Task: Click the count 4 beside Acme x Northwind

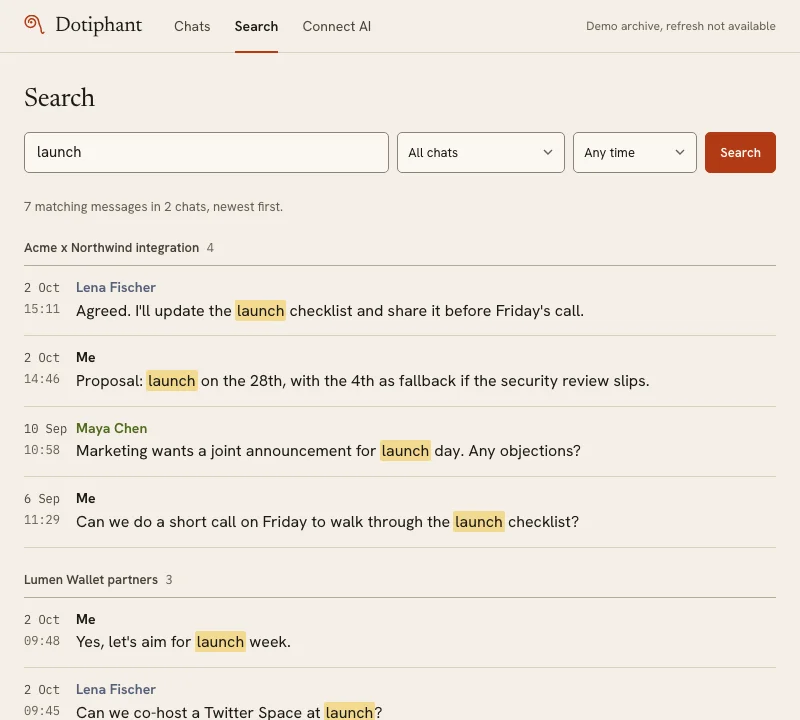Action: (x=210, y=247)
